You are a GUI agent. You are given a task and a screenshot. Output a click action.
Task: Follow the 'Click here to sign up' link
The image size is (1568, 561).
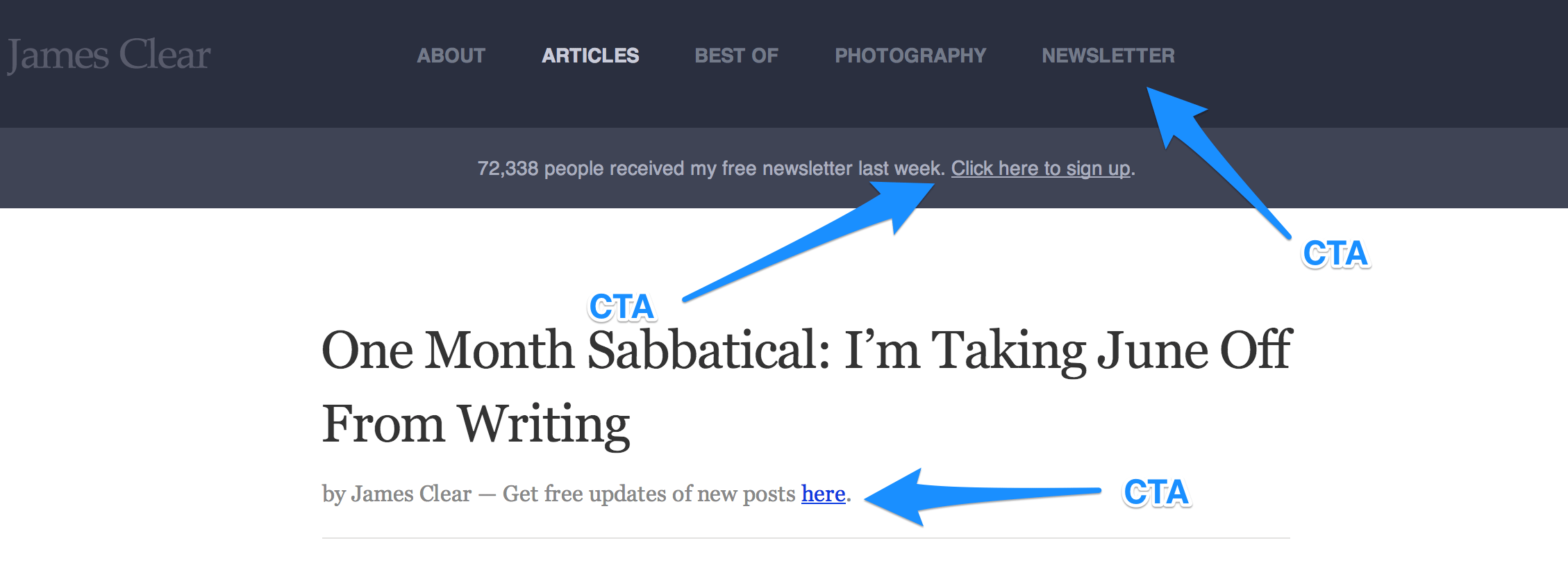pyautogui.click(x=1041, y=169)
